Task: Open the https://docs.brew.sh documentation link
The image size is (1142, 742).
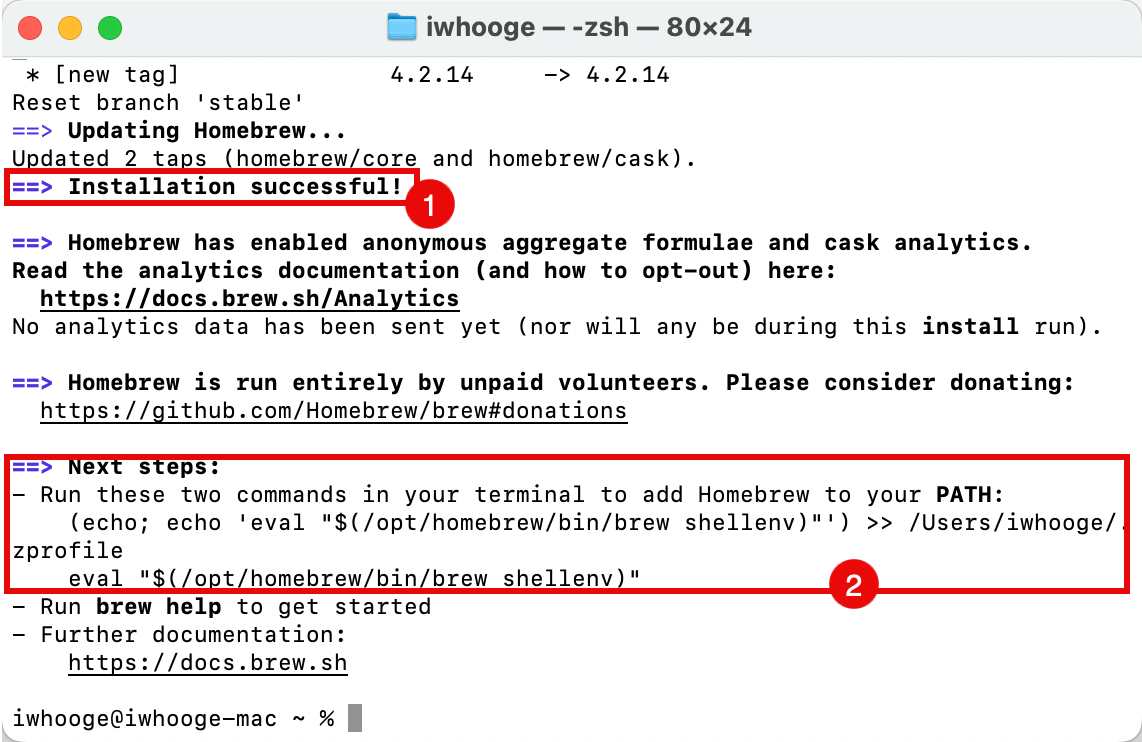Action: tap(208, 663)
